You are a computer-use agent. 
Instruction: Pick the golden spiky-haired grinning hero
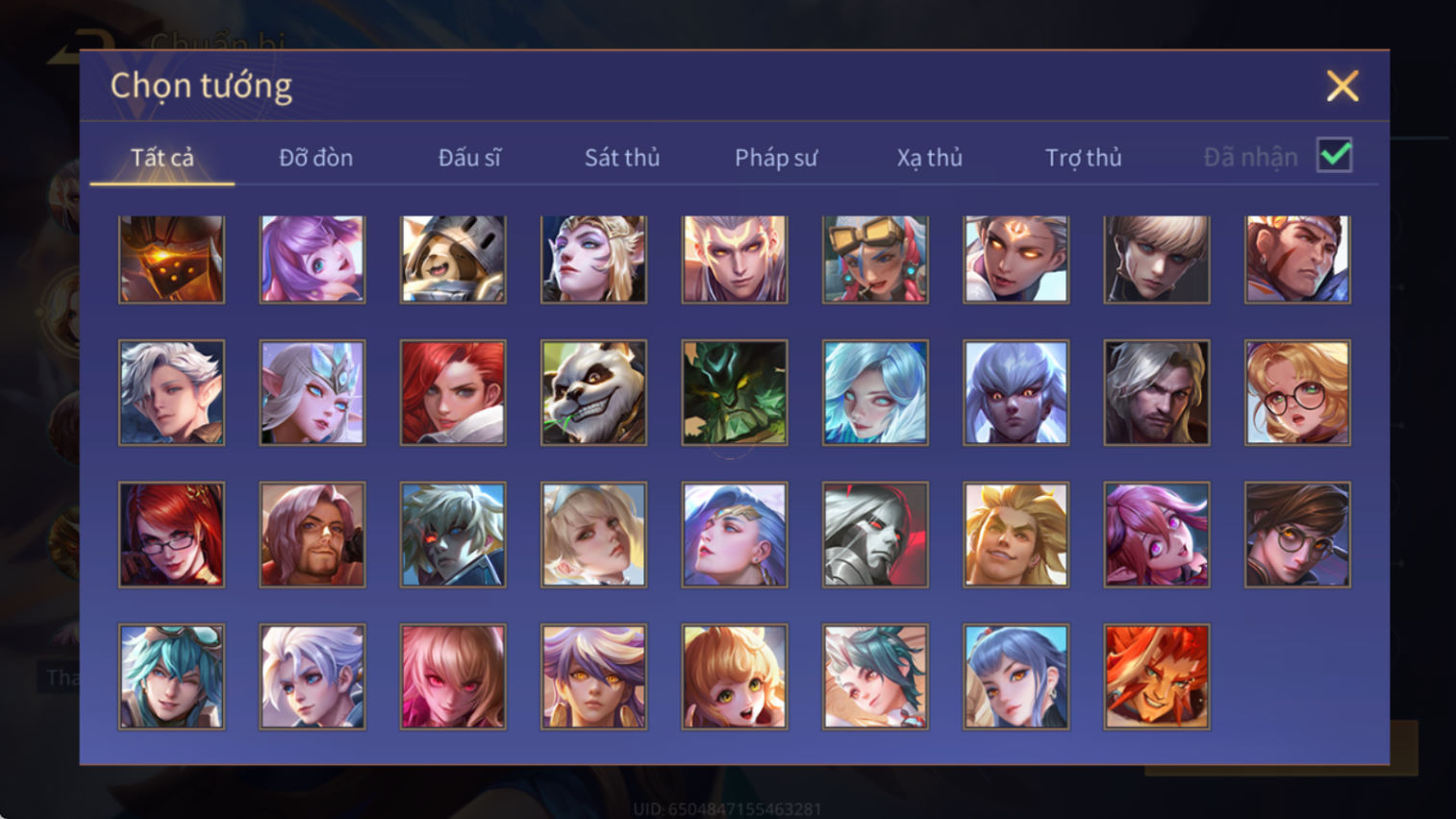[x=1016, y=534]
